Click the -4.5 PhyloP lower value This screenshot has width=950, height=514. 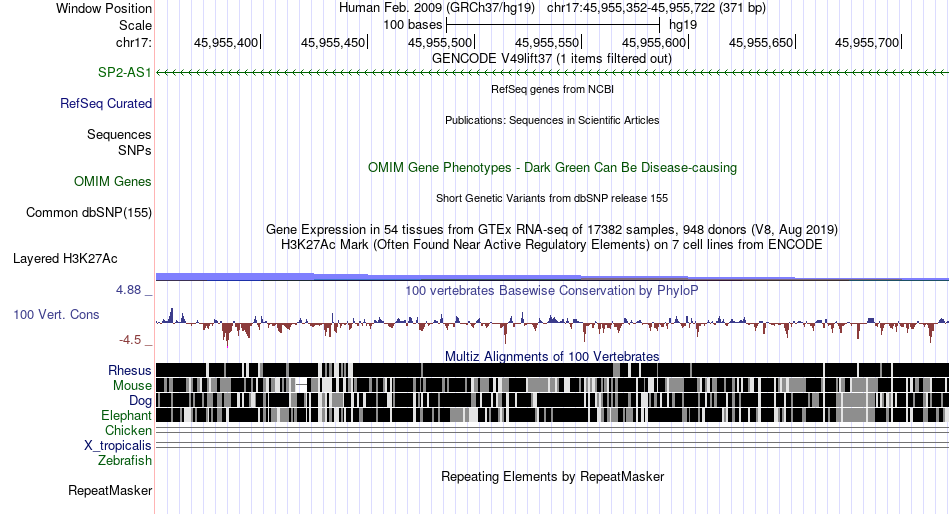tap(130, 340)
